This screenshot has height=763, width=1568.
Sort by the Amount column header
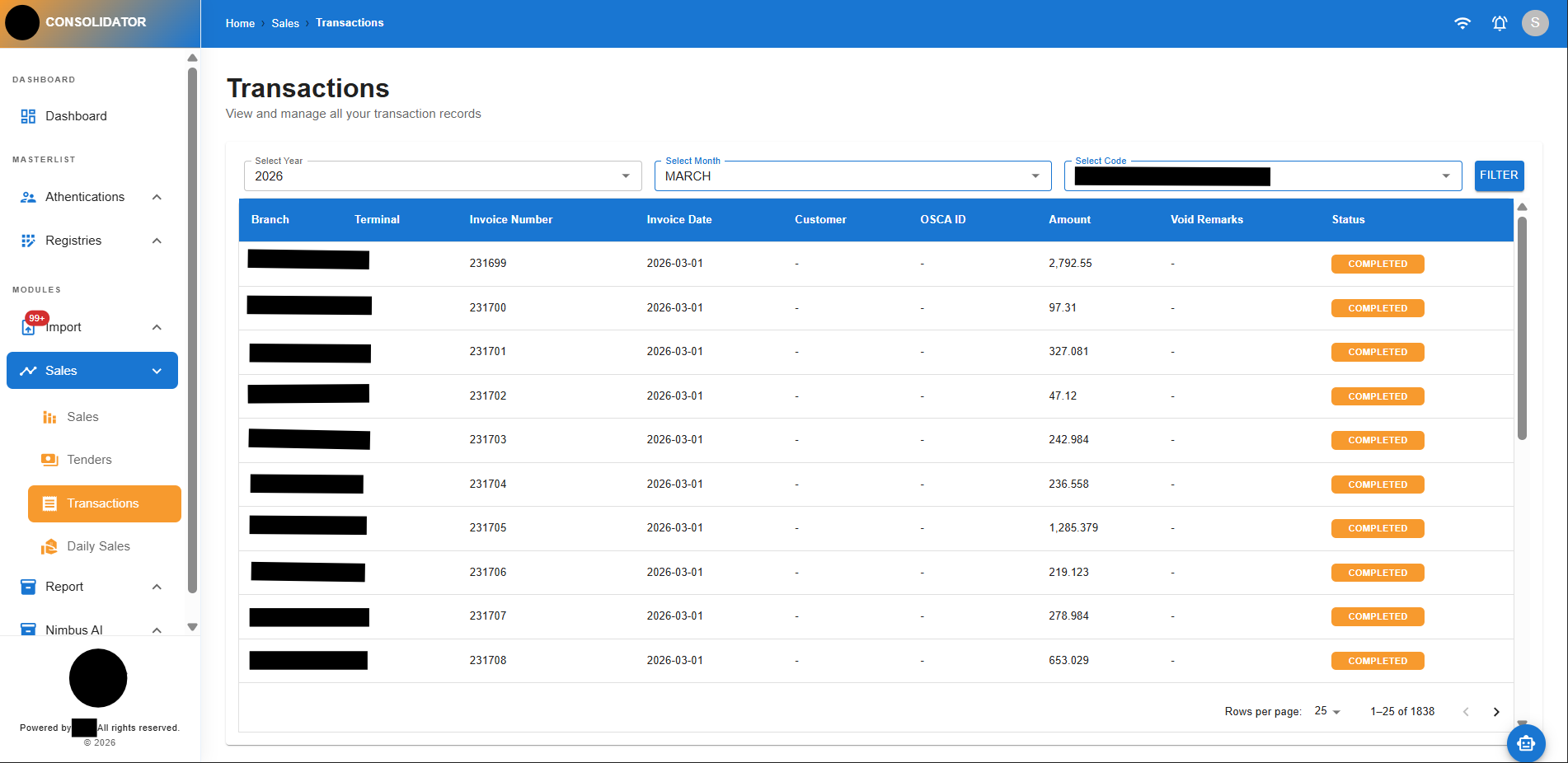[1069, 220]
